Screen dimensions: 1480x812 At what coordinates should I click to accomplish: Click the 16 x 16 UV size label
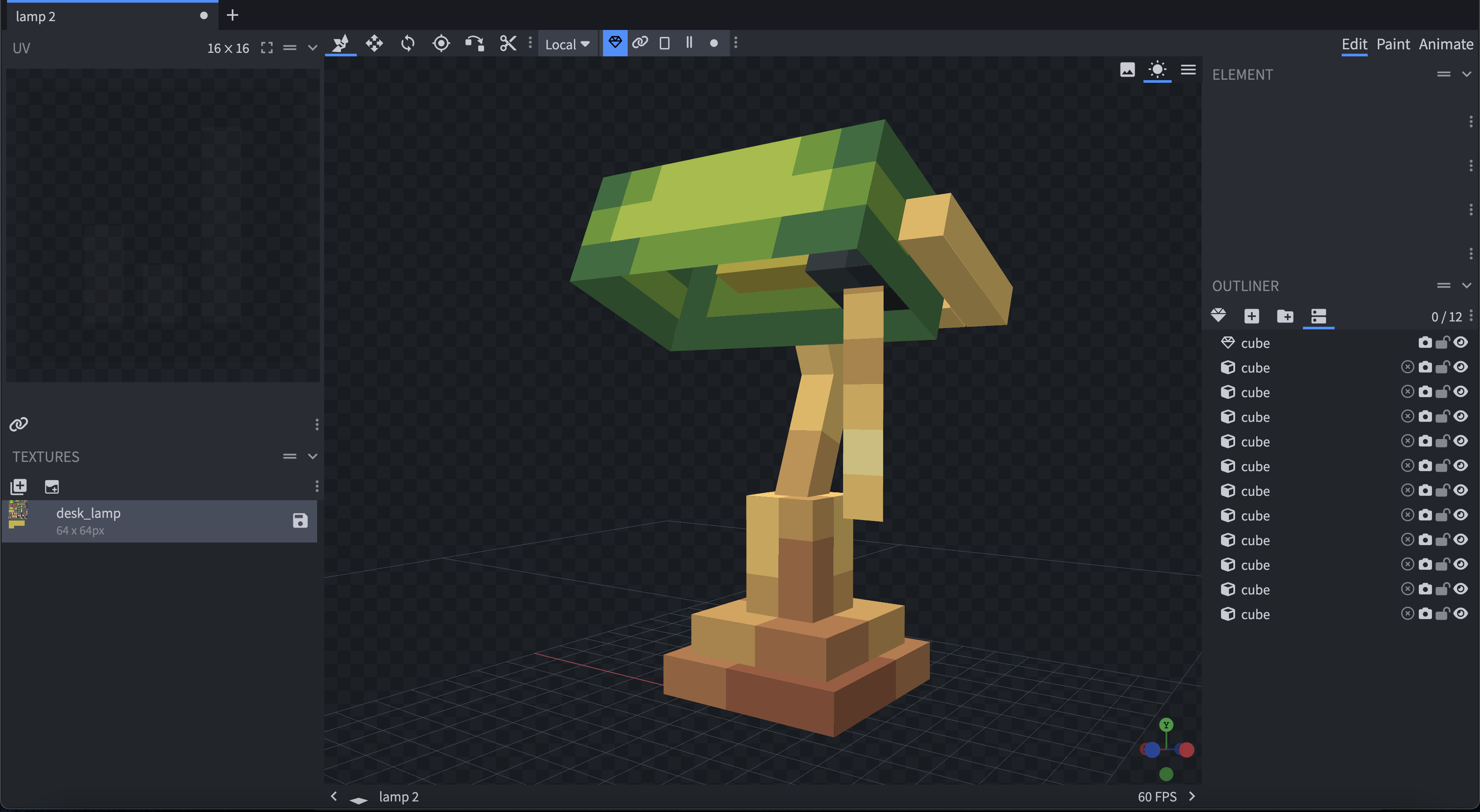tap(228, 48)
